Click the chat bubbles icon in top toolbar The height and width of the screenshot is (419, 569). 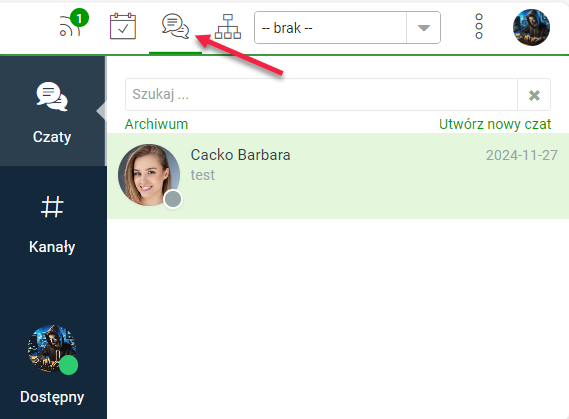click(x=176, y=26)
